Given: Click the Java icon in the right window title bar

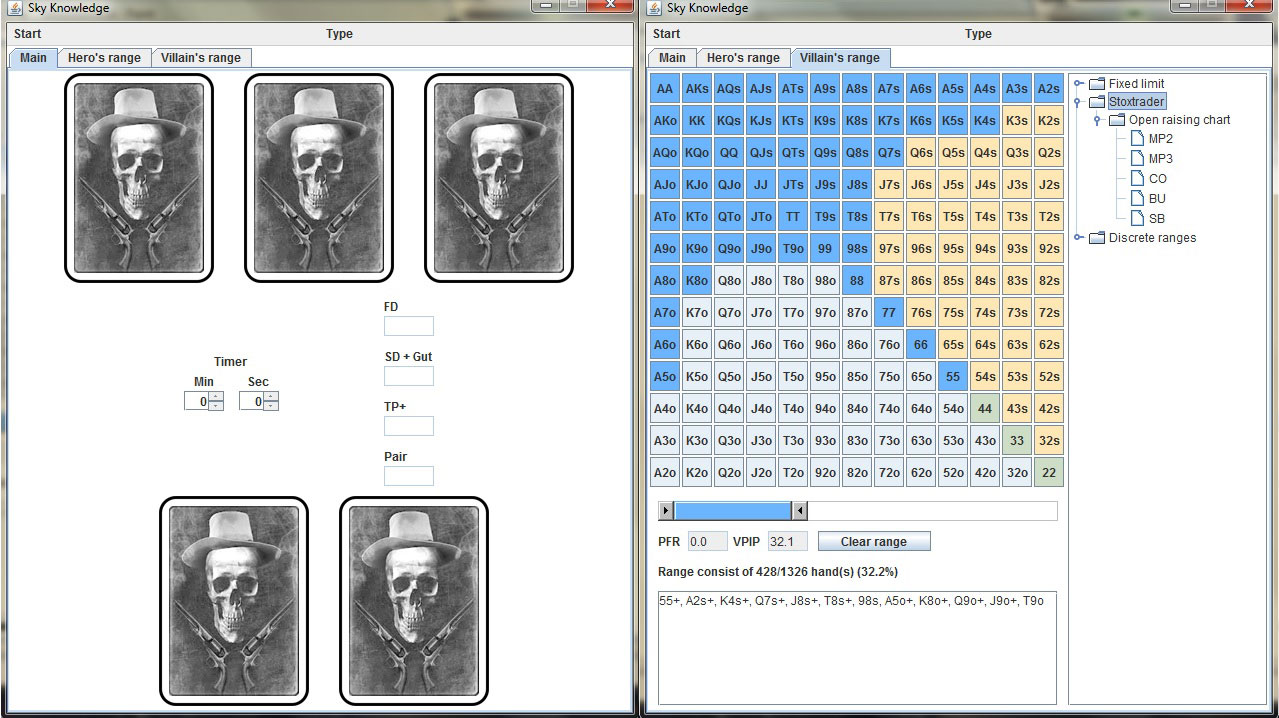Looking at the screenshot, I should pos(655,8).
